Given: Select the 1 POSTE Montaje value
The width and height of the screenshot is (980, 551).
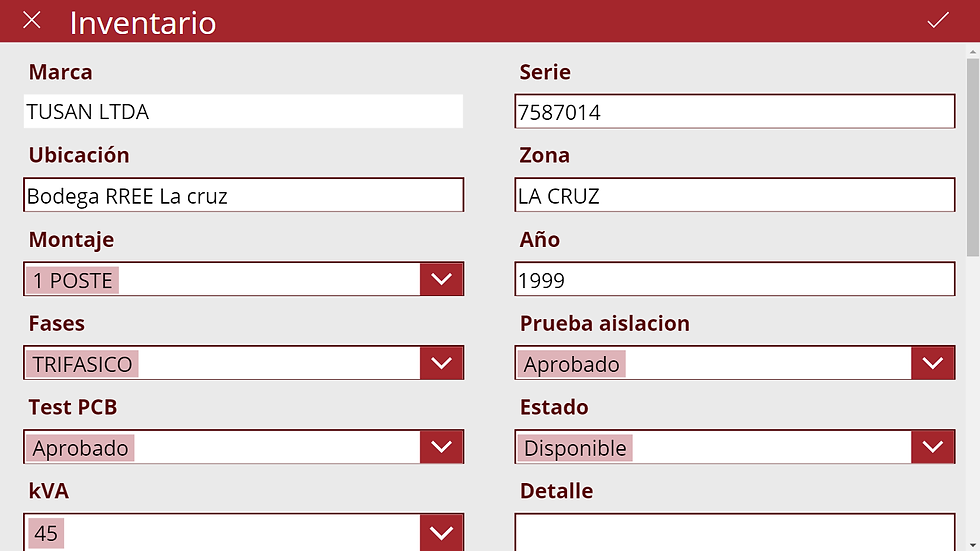Looking at the screenshot, I should 73,281.
